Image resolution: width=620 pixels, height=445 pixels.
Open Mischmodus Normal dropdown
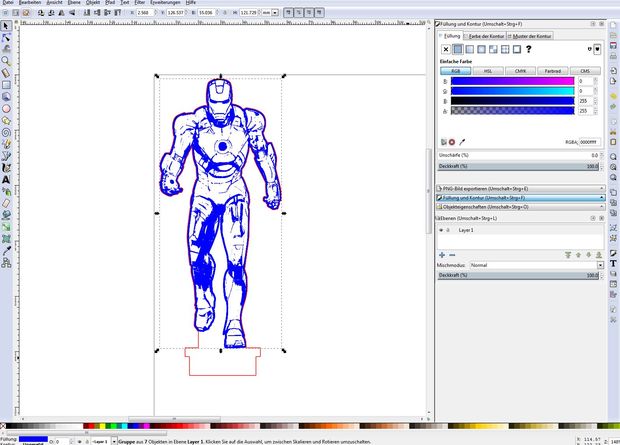(x=601, y=265)
